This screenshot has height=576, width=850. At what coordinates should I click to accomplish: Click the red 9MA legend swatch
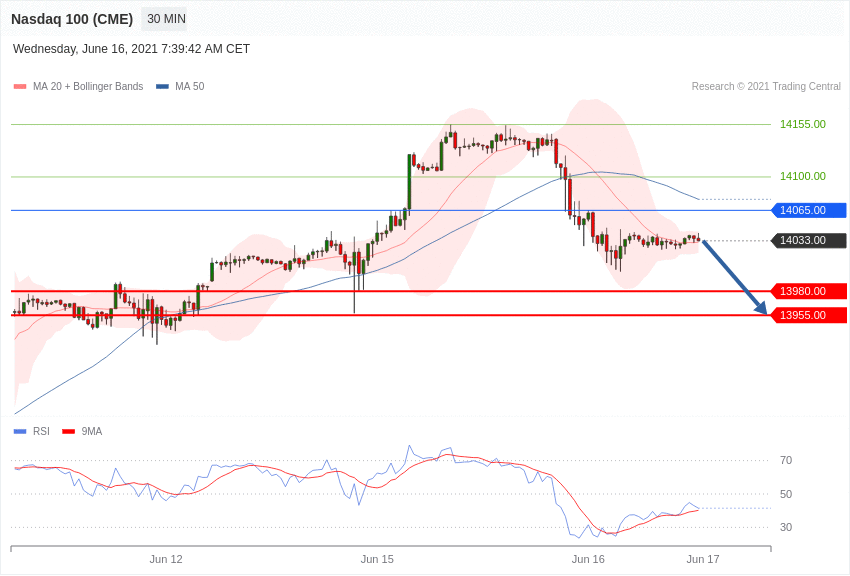69,432
